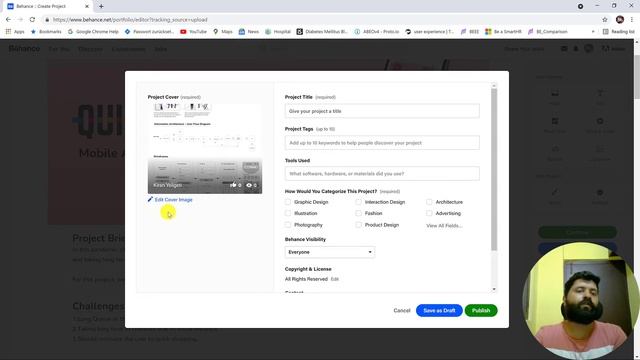Click the Edit Cover Image pencil icon
640x360 pixels.
click(x=150, y=200)
